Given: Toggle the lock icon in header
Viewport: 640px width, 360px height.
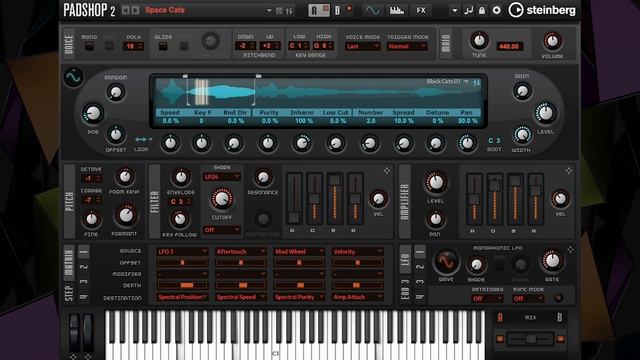Looking at the screenshot, I should pyautogui.click(x=482, y=10).
